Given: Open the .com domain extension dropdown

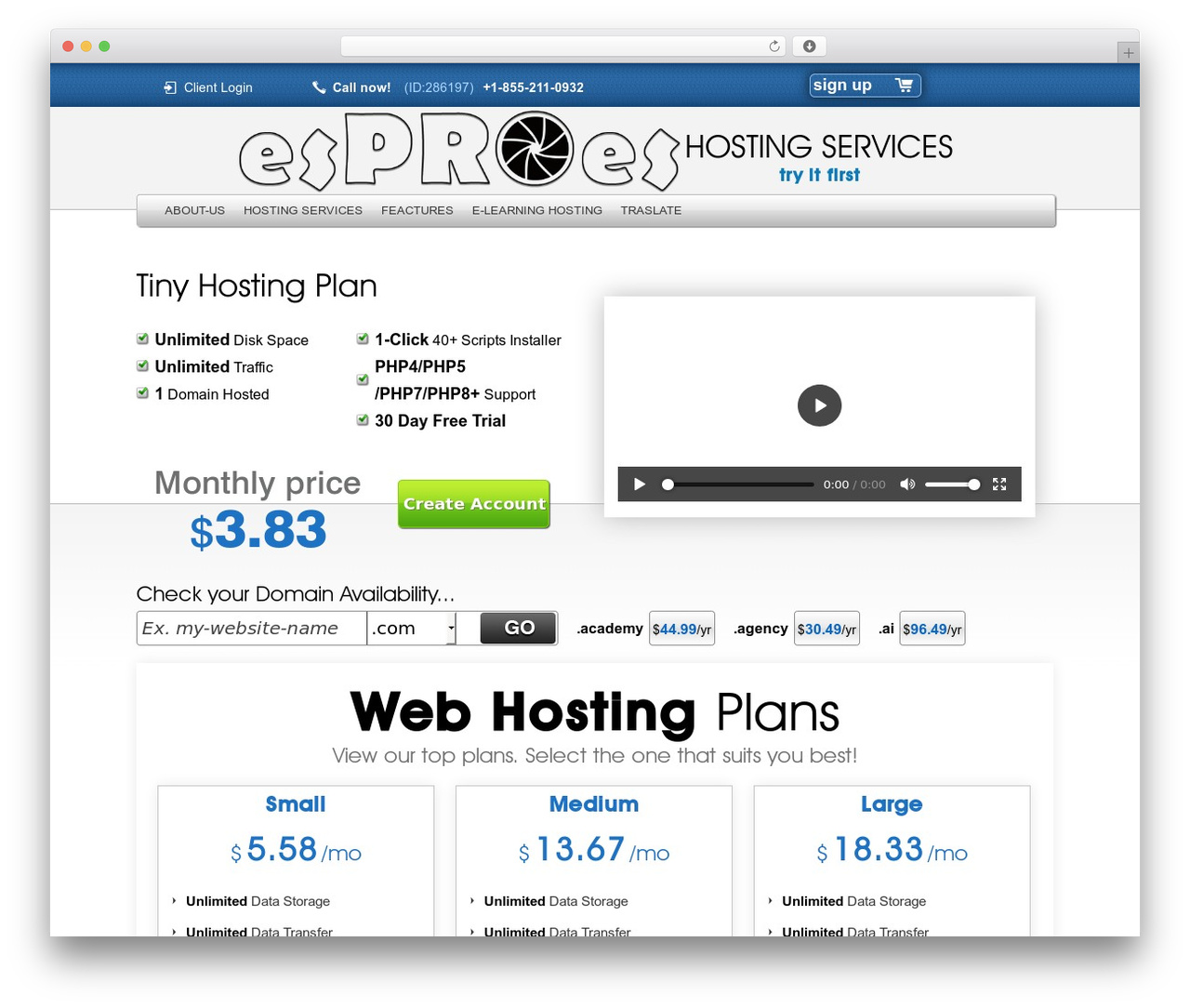Looking at the screenshot, I should 412,629.
